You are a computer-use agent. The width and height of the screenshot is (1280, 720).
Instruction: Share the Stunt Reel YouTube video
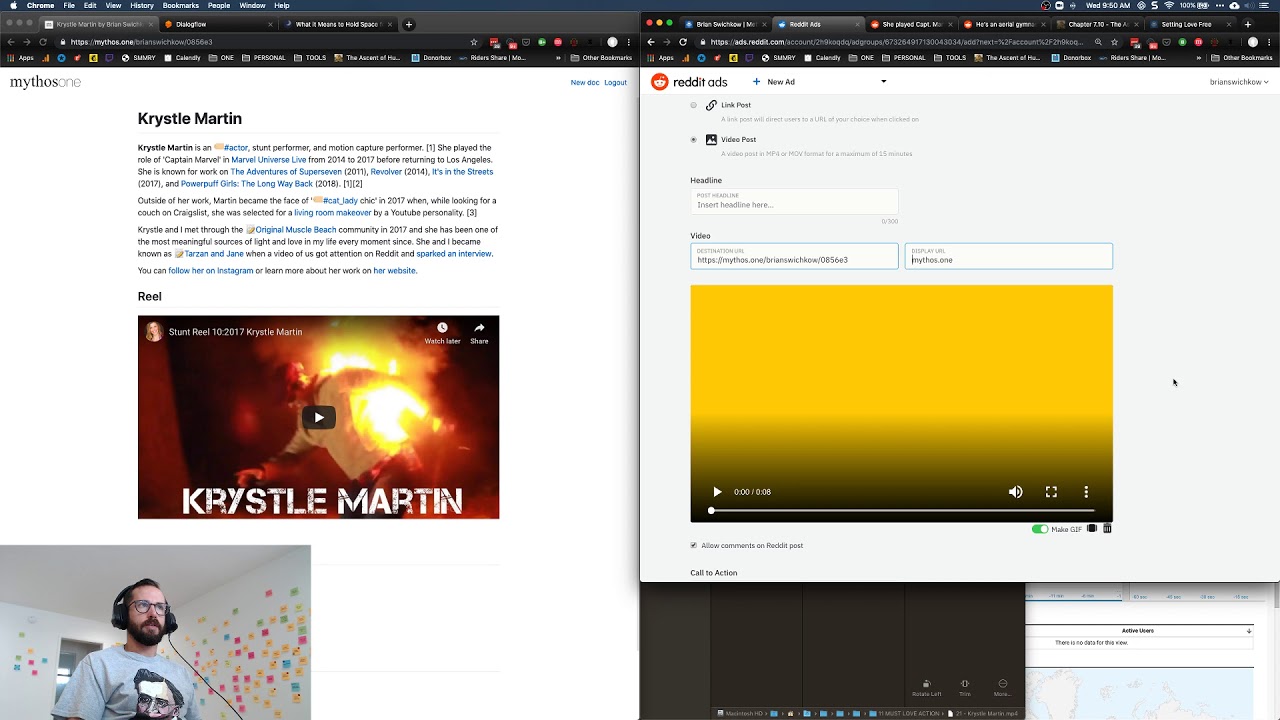[479, 333]
